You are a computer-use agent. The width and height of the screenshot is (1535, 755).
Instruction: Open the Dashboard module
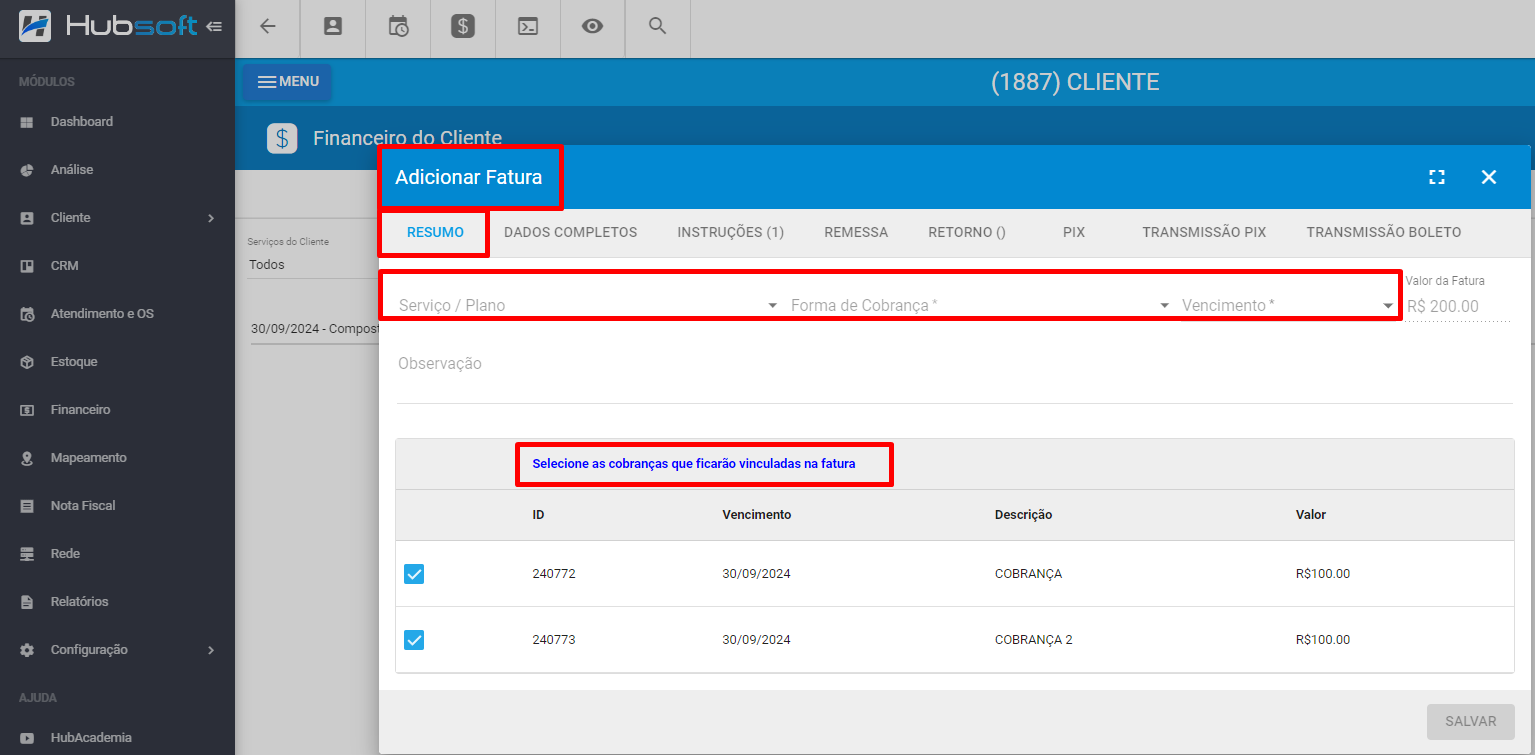117,122
